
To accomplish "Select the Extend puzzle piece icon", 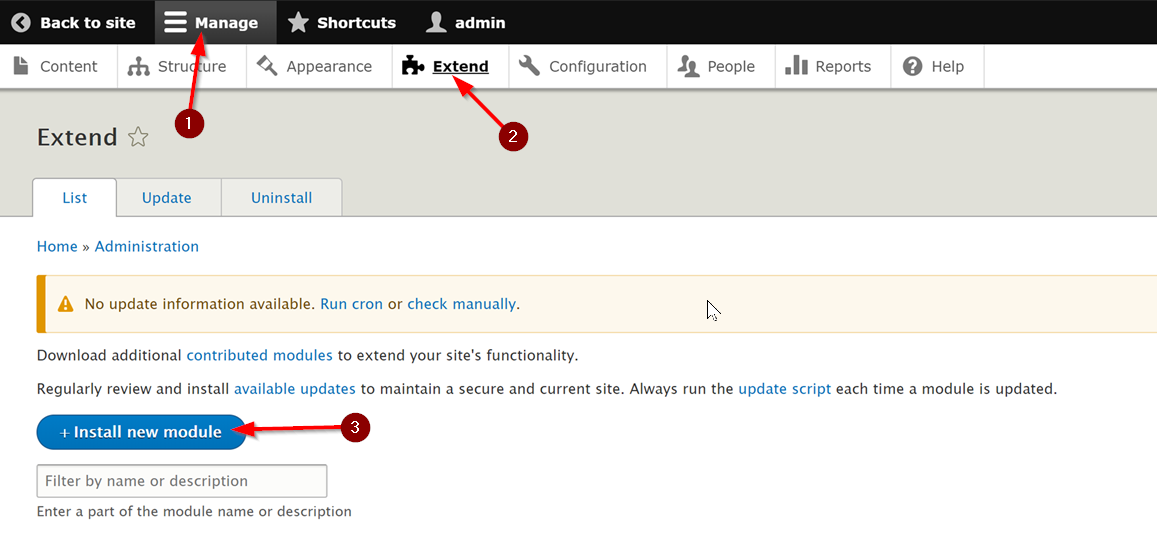I will pos(412,66).
